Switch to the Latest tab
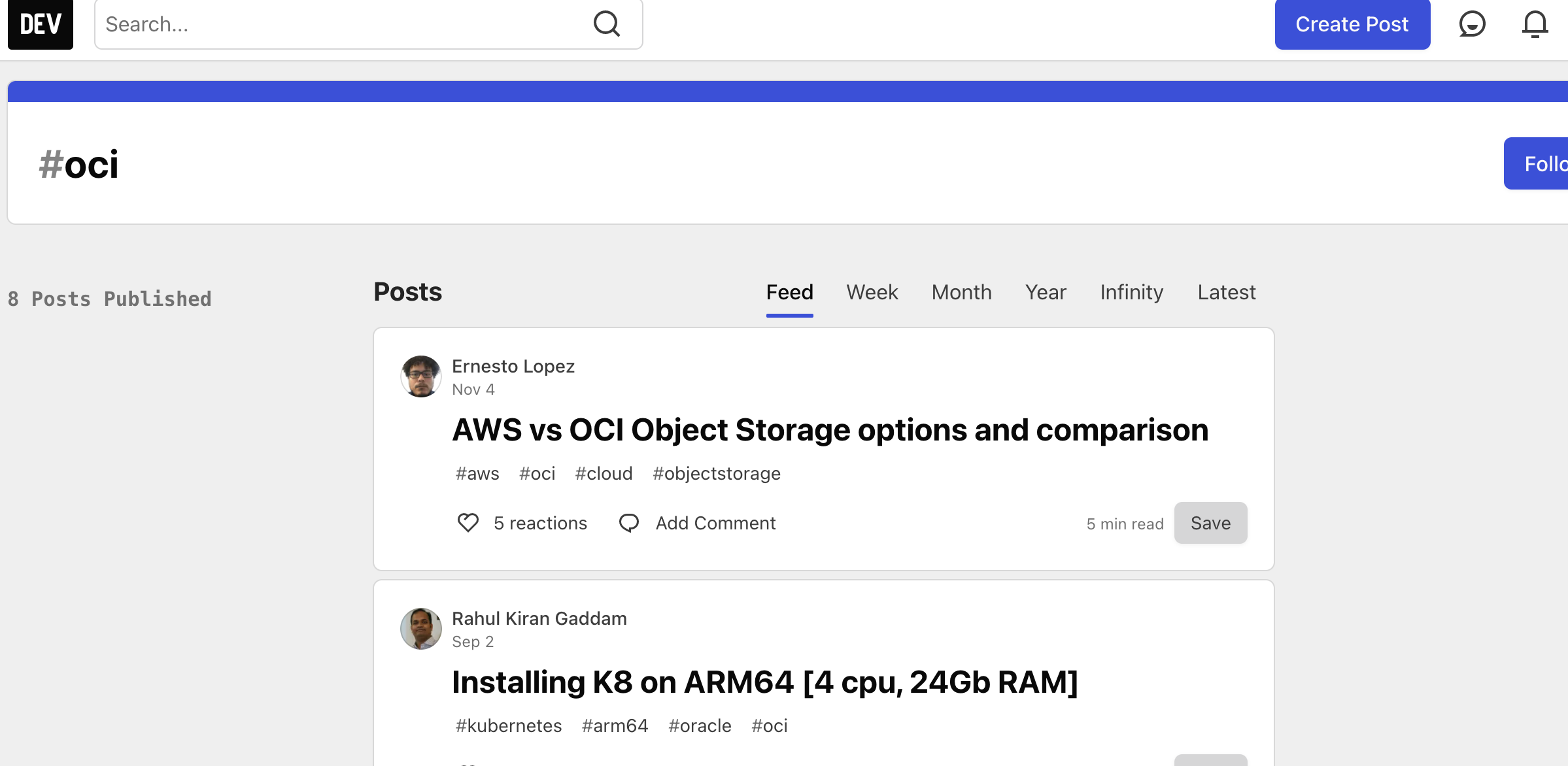 click(1226, 292)
